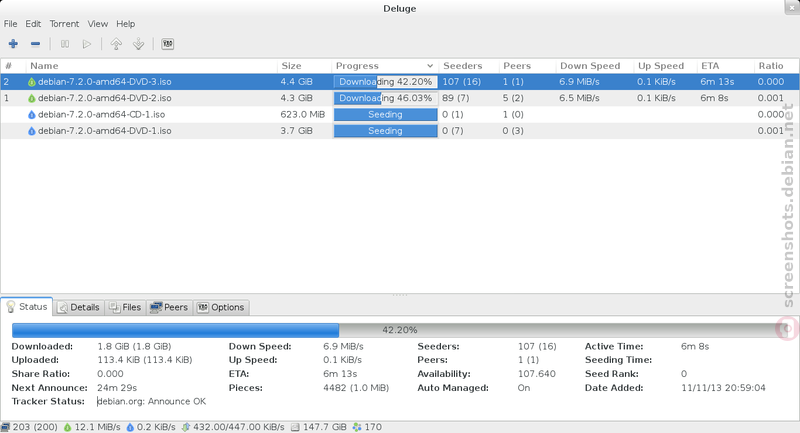Click the 6m 8s ETA cell in torrent list
Screen dimensions: 800x433
(714, 98)
